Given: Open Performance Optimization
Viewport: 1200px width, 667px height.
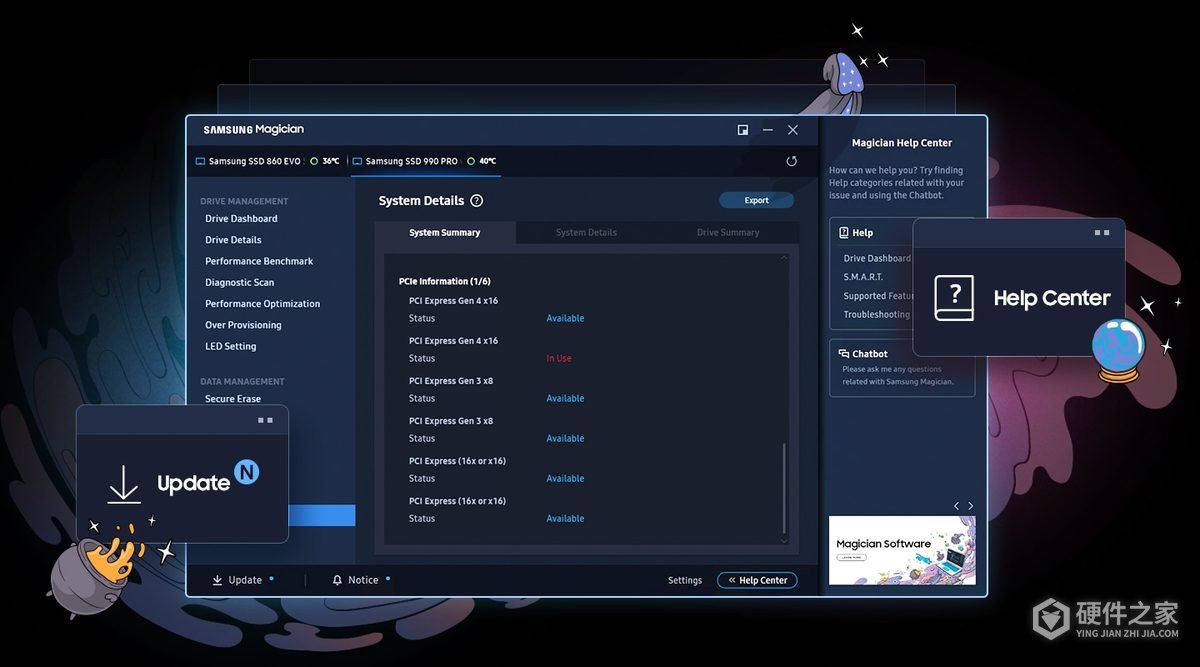Looking at the screenshot, I should [263, 304].
